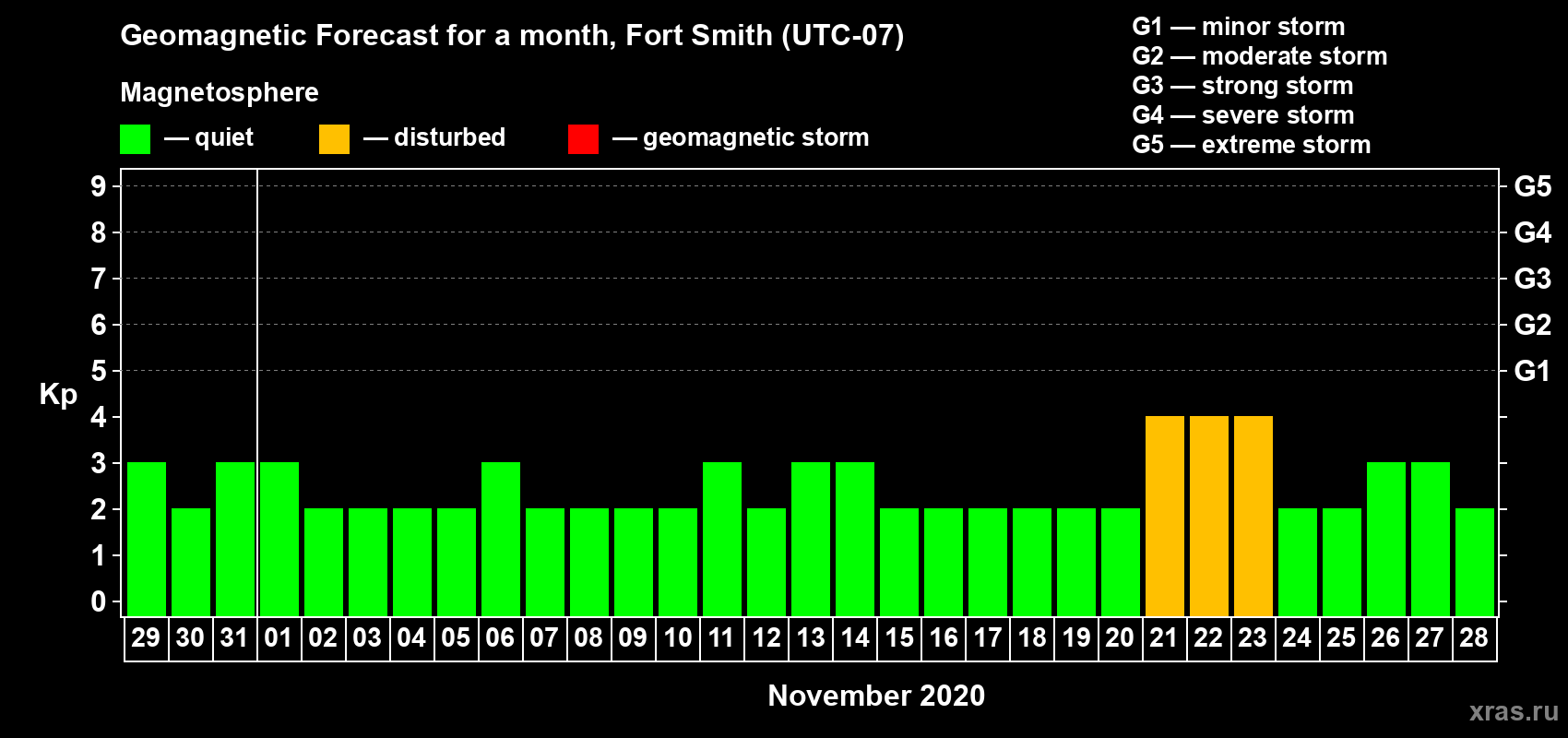Viewport: 1568px width, 738px height.
Task: Click date label 20 on the axis
Action: pyautogui.click(x=1120, y=637)
